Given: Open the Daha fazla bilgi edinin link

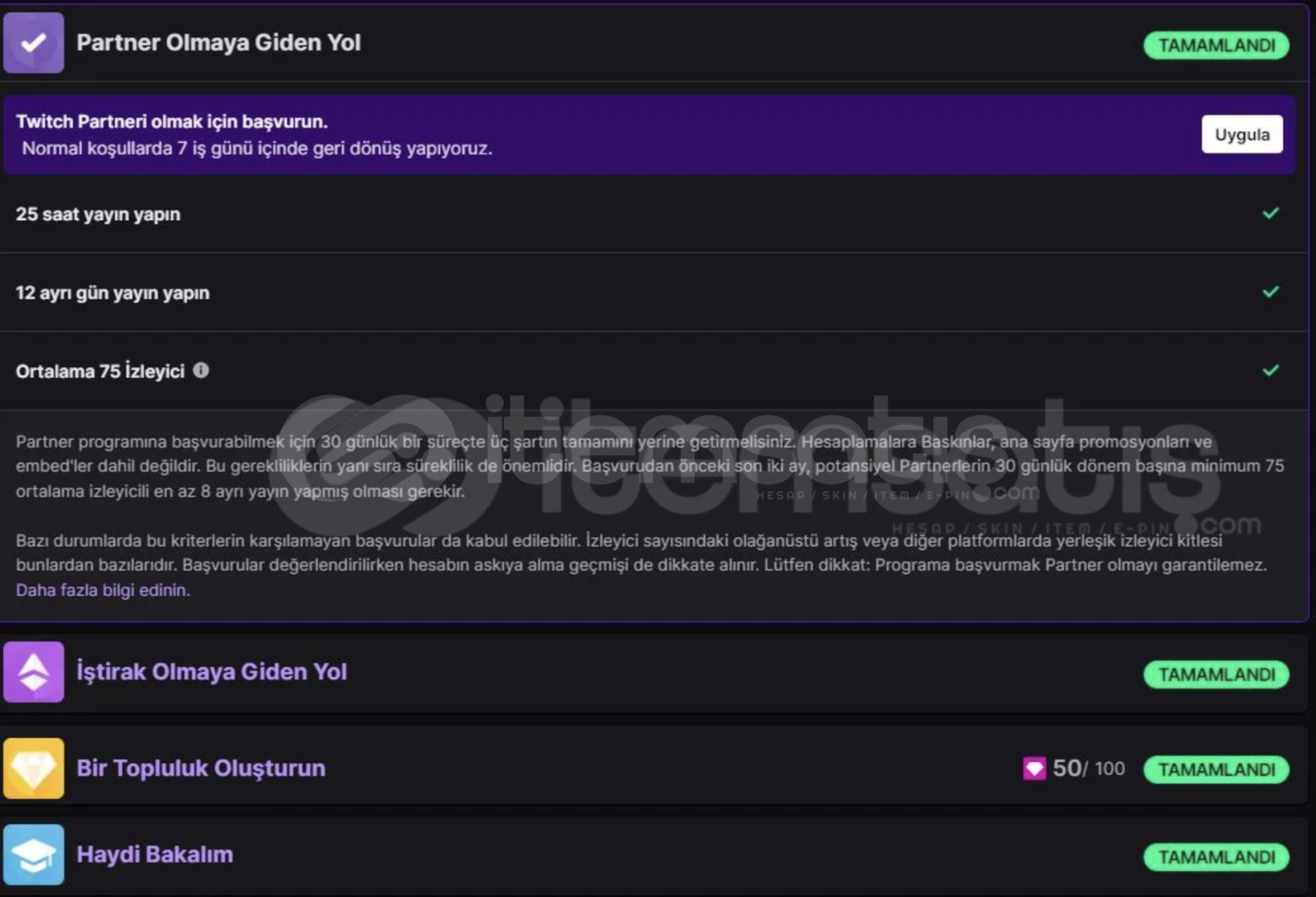Looking at the screenshot, I should point(103,591).
